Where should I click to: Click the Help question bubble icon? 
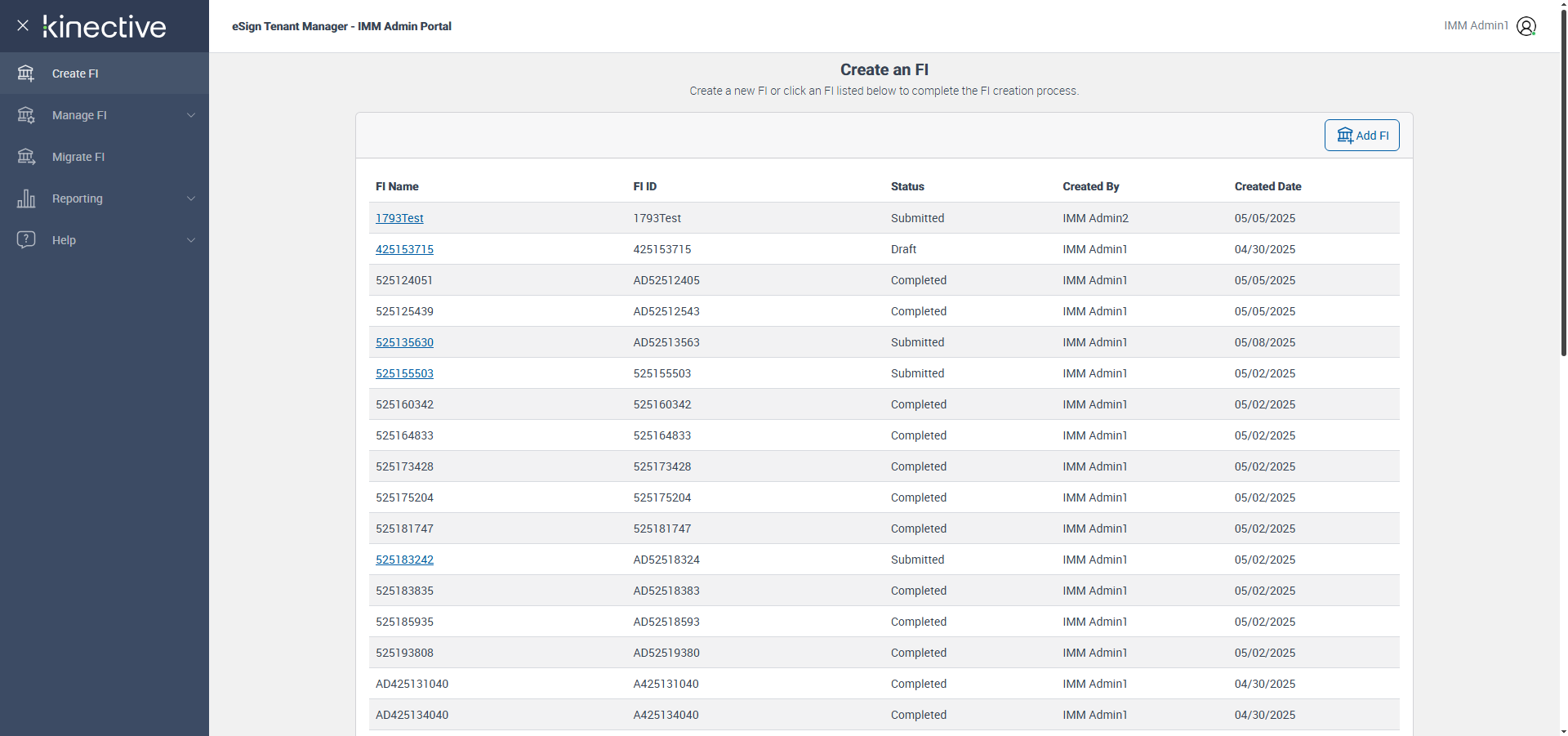[x=26, y=239]
